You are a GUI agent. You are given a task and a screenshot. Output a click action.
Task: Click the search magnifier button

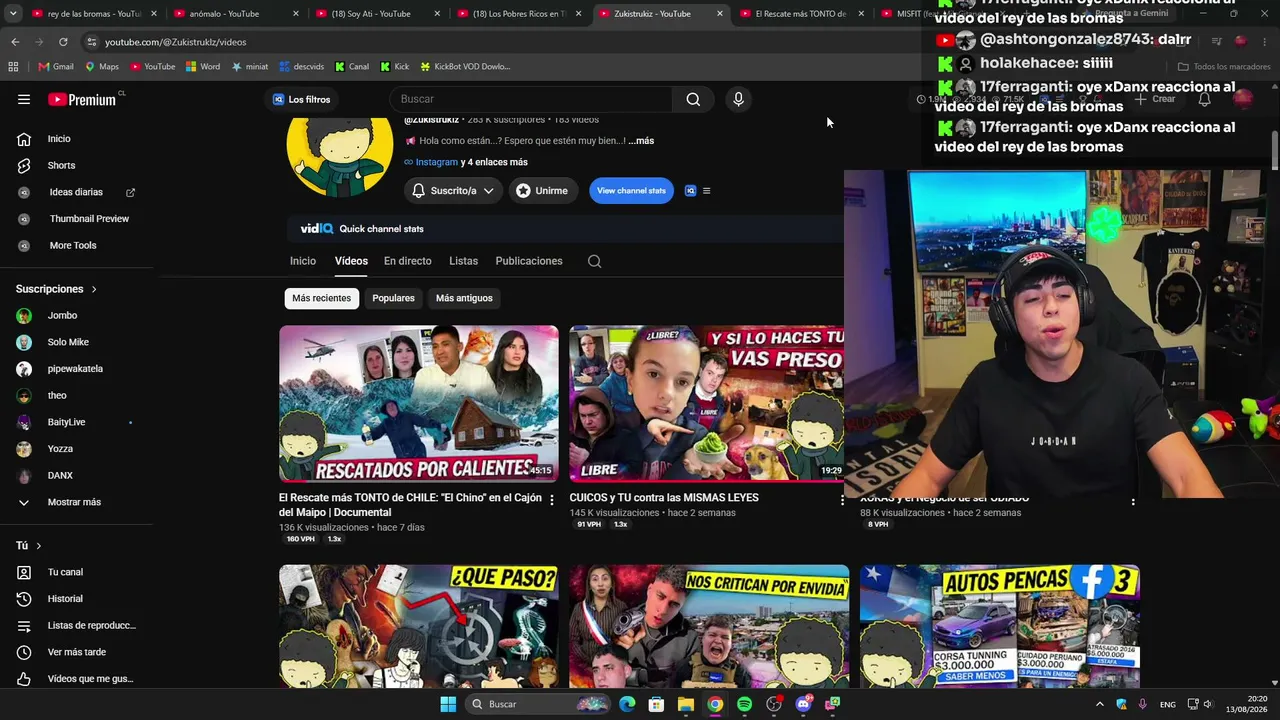click(693, 99)
